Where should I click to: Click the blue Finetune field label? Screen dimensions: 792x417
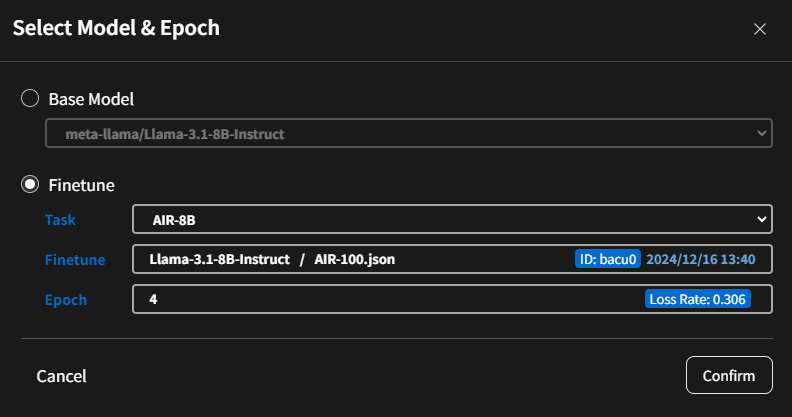click(75, 259)
